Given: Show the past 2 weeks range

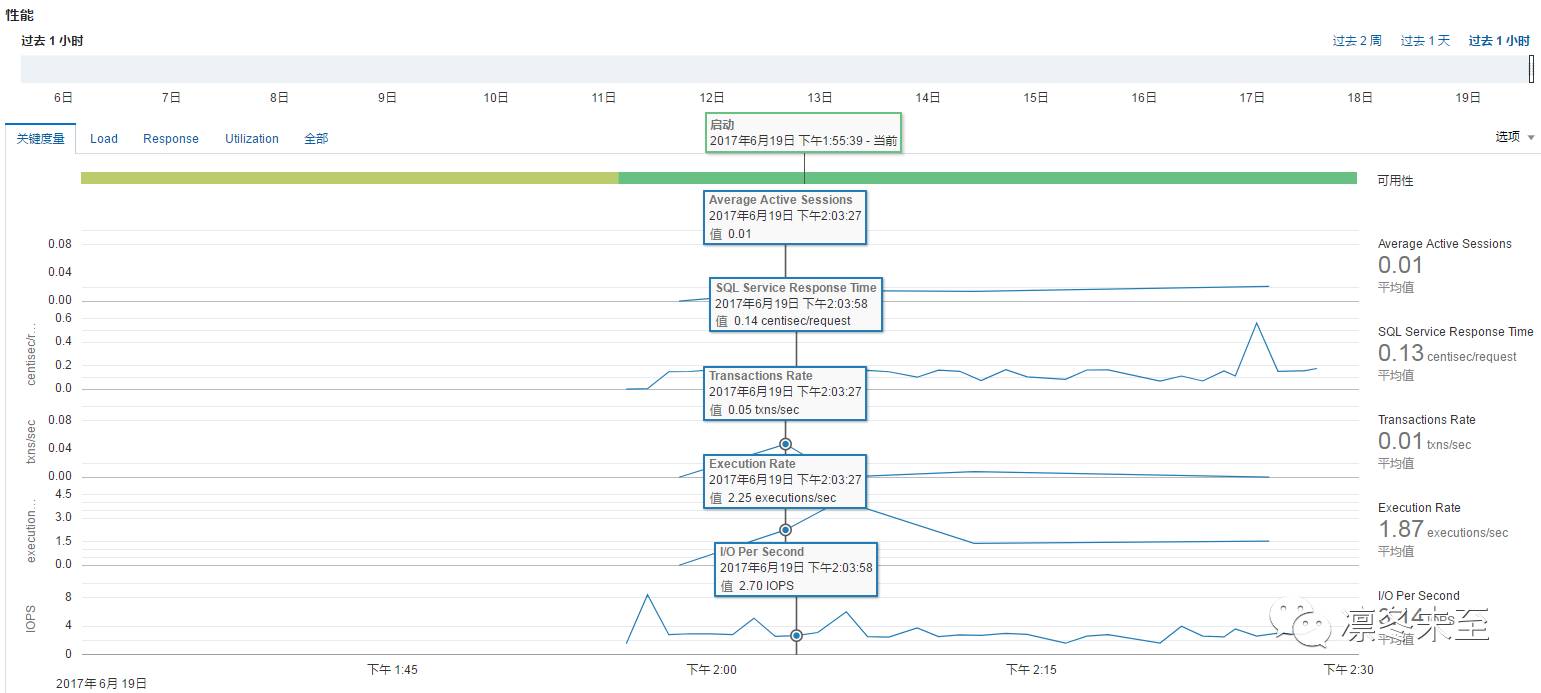Looking at the screenshot, I should click(1357, 41).
